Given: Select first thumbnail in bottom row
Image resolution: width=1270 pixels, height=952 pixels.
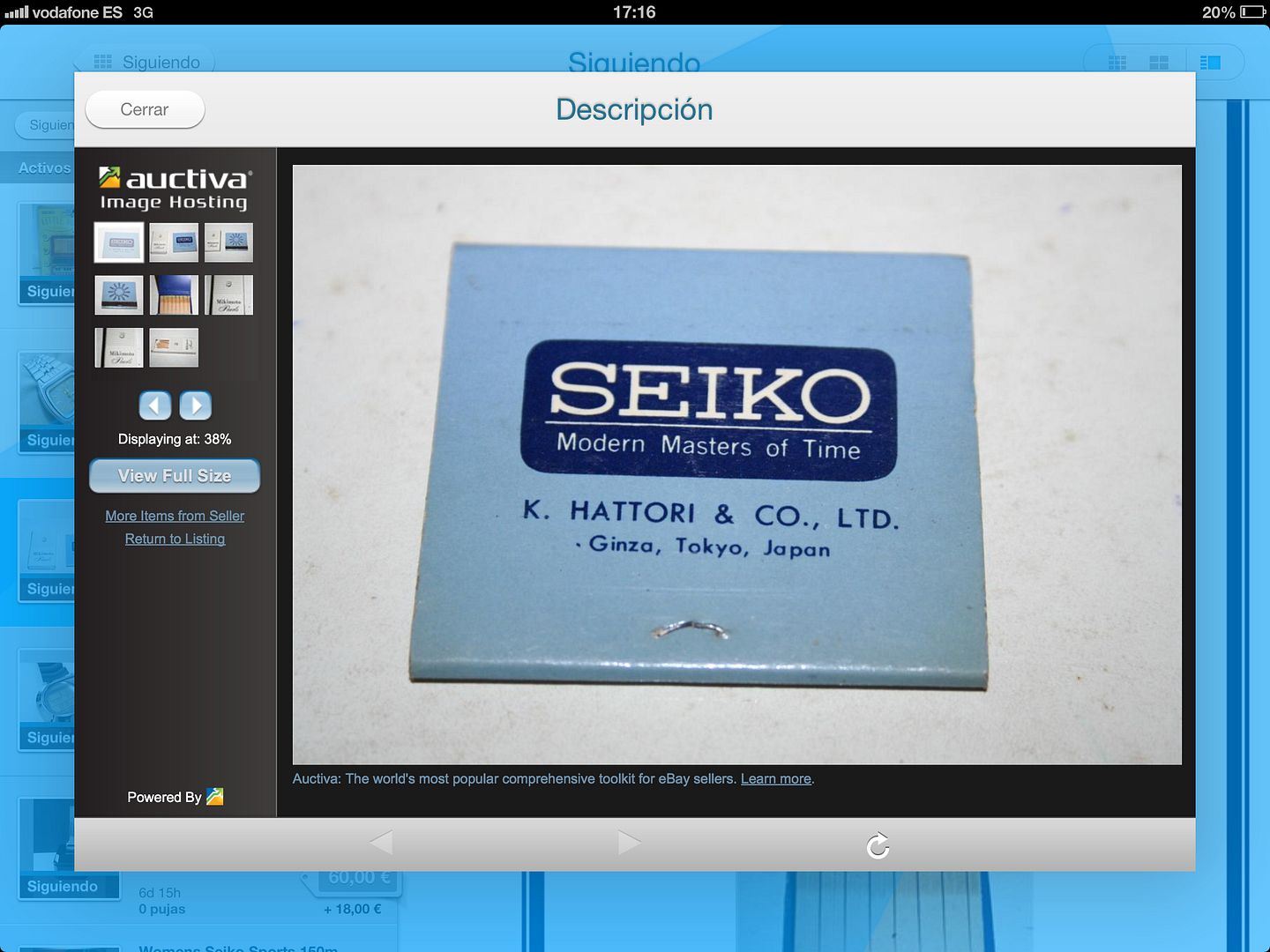Looking at the screenshot, I should [119, 347].
